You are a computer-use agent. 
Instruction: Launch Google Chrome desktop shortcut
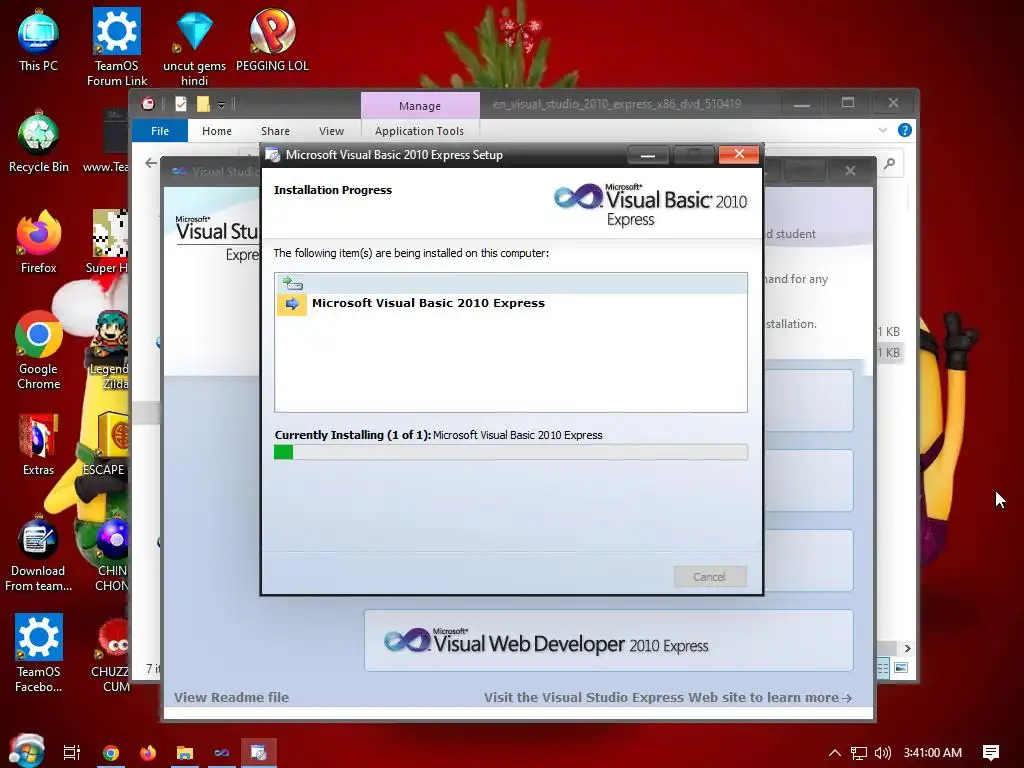click(39, 351)
